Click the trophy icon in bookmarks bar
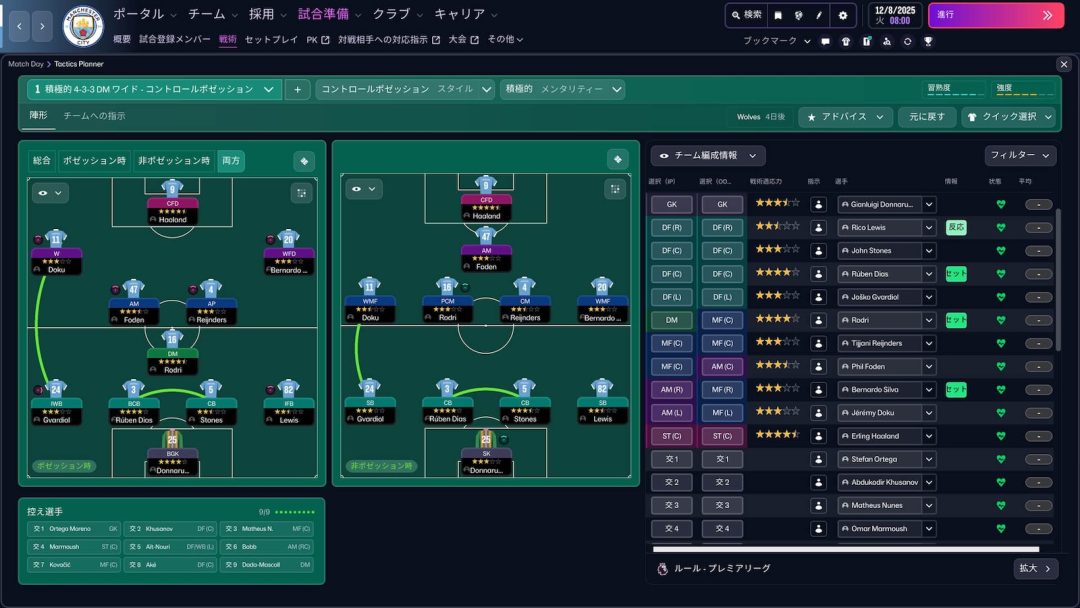 tap(928, 41)
